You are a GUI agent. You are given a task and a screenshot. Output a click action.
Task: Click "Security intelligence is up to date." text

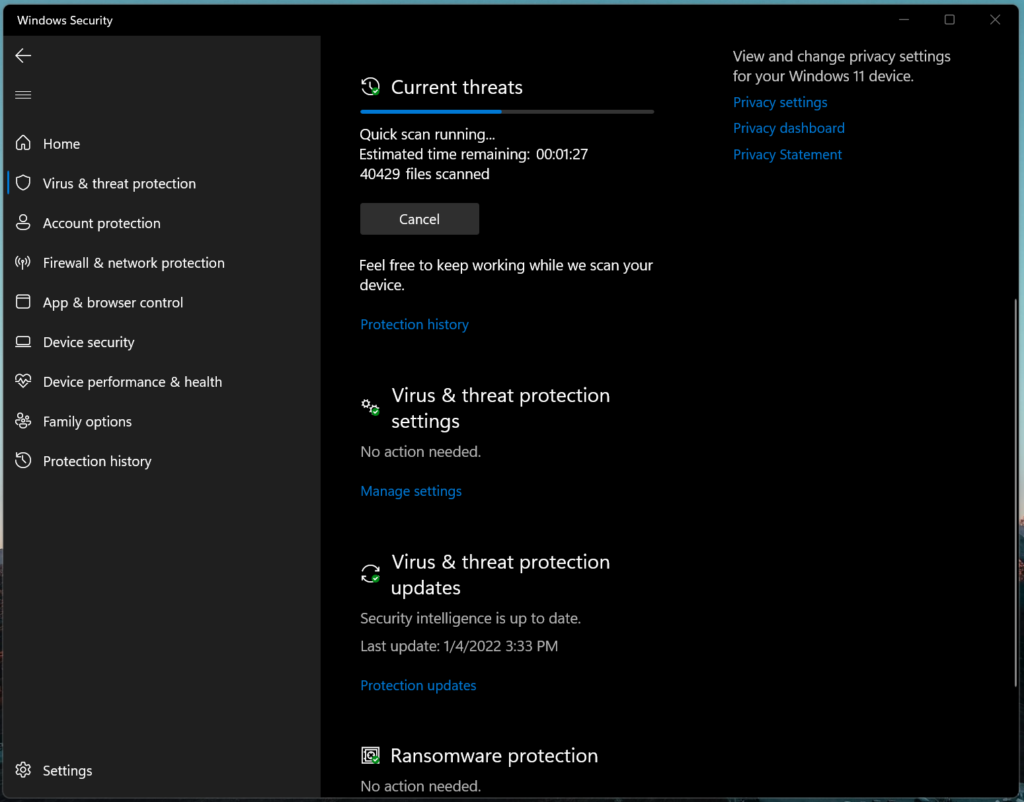point(470,618)
